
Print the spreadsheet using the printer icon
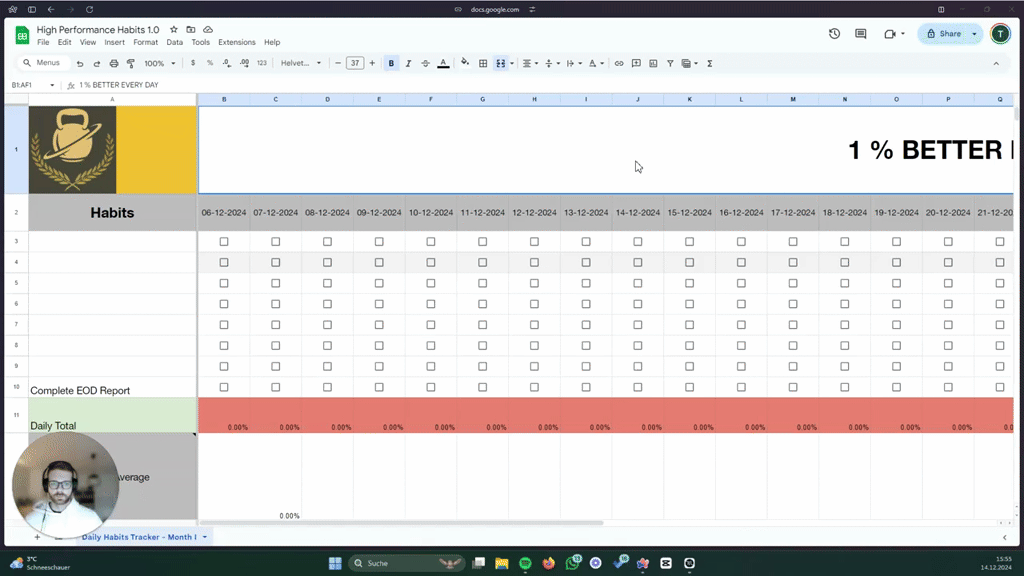tap(114, 63)
